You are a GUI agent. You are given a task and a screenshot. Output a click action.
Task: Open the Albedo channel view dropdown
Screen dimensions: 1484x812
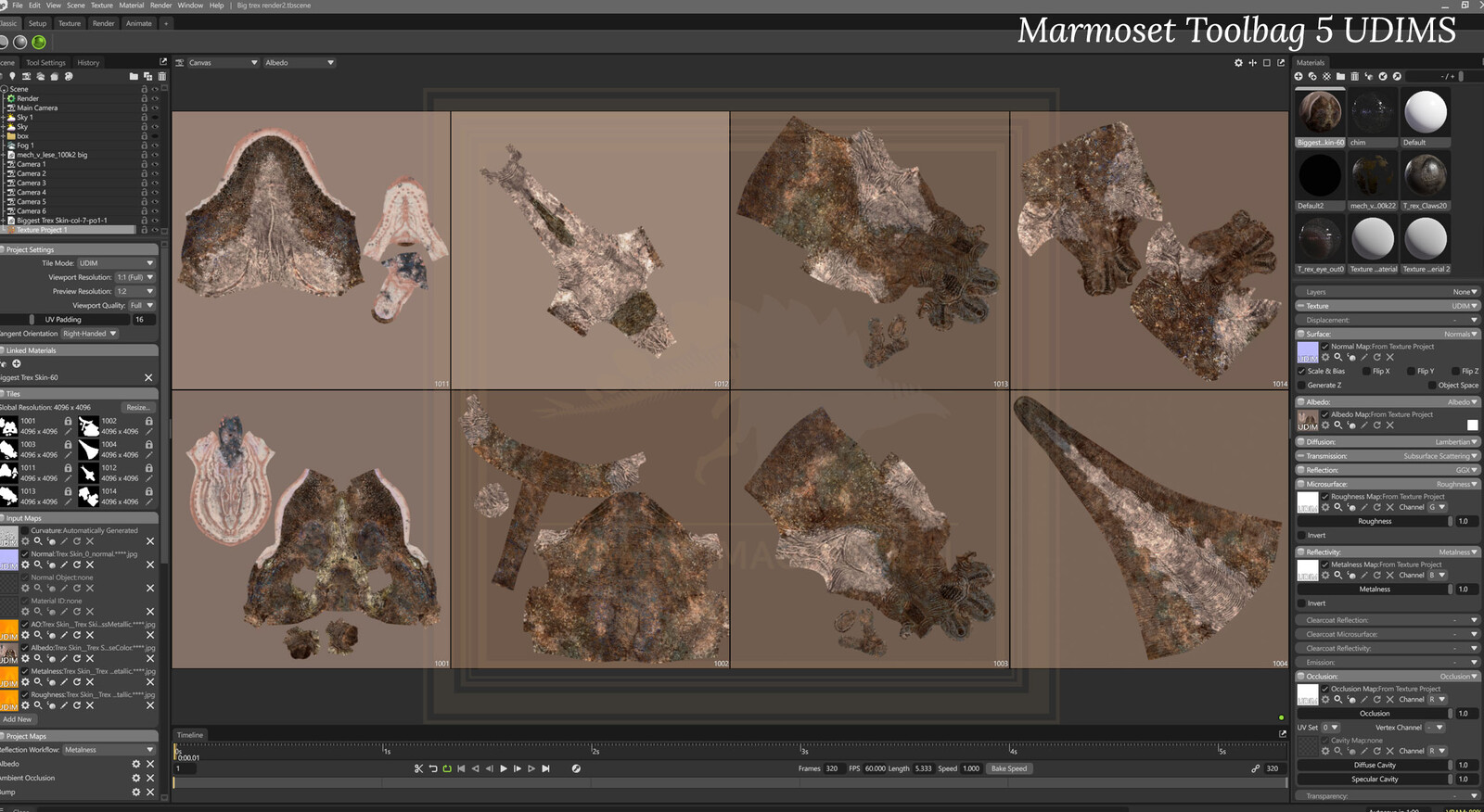pos(300,63)
